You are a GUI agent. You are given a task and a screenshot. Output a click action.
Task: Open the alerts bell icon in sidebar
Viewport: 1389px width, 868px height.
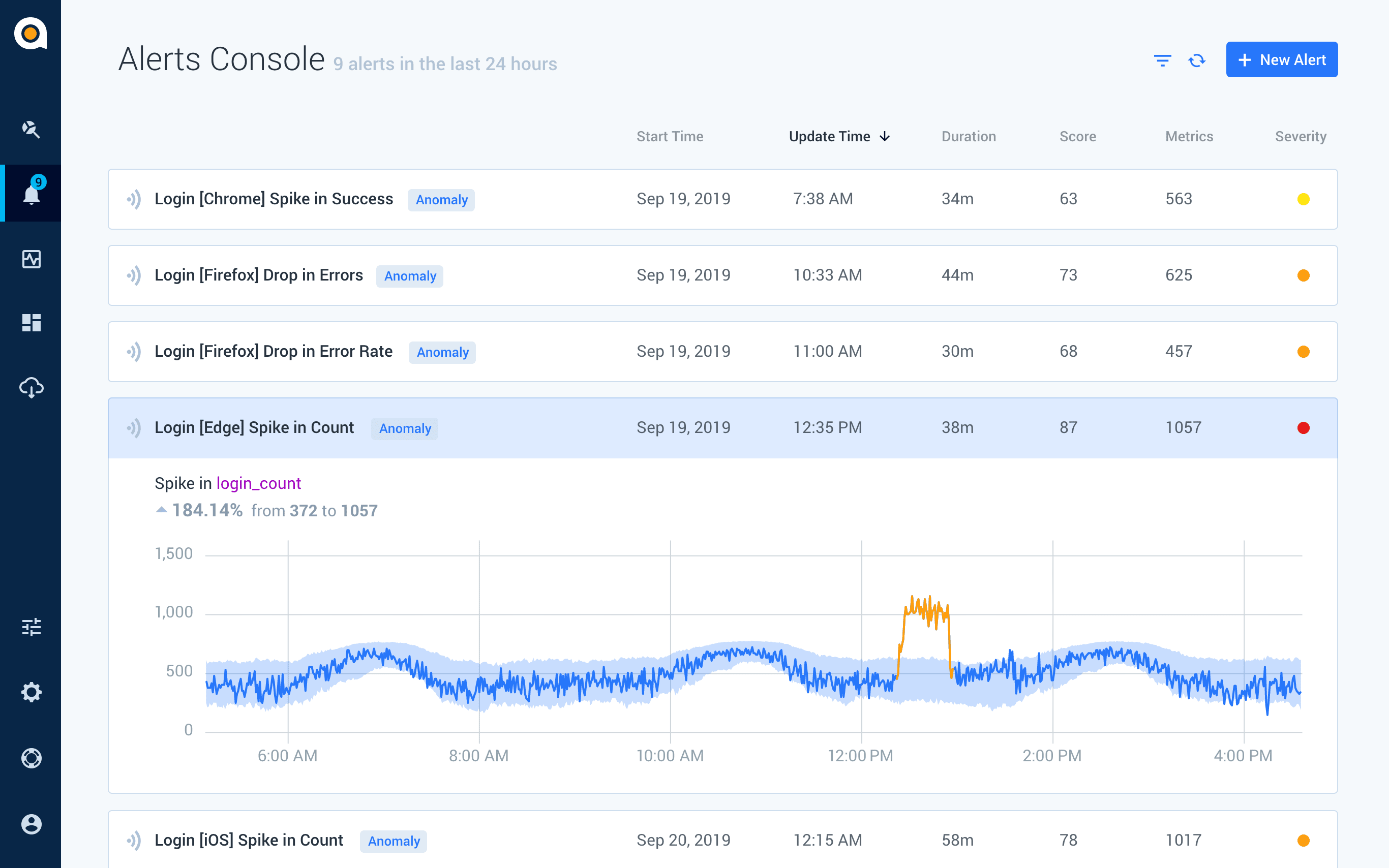click(31, 194)
